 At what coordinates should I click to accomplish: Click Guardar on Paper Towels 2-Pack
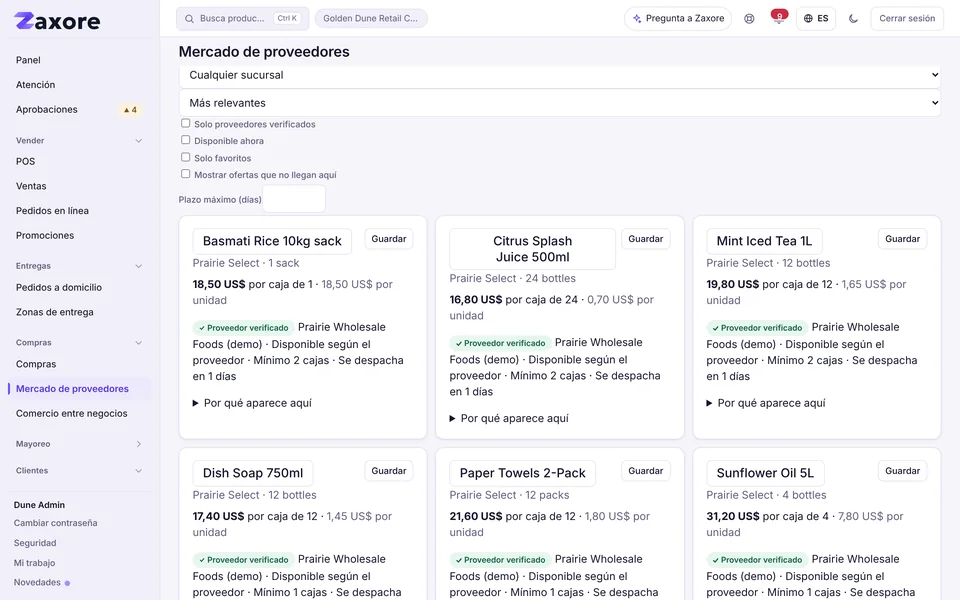pos(645,471)
